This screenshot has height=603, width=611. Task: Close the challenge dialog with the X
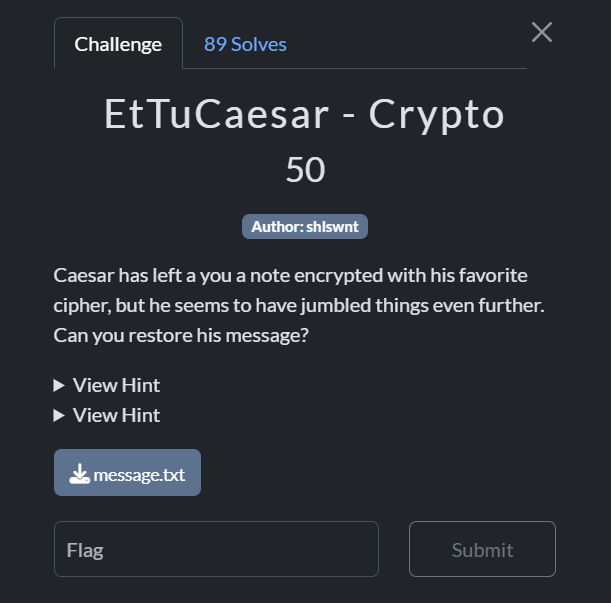coord(541,32)
